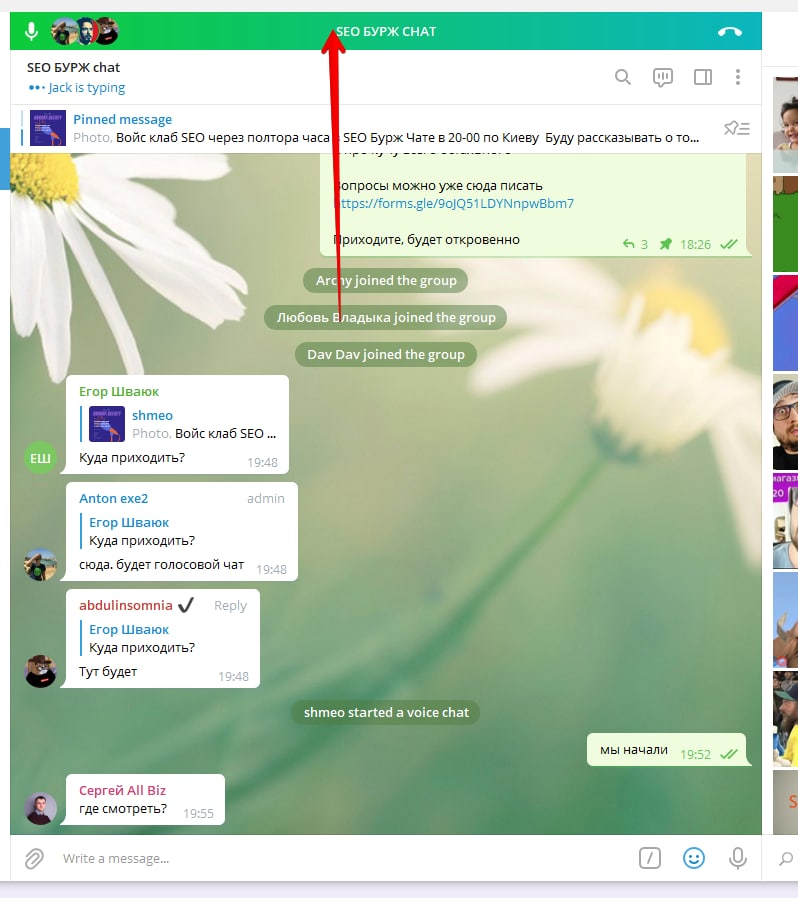Record a voice message
The image size is (798, 898).
pos(738,858)
